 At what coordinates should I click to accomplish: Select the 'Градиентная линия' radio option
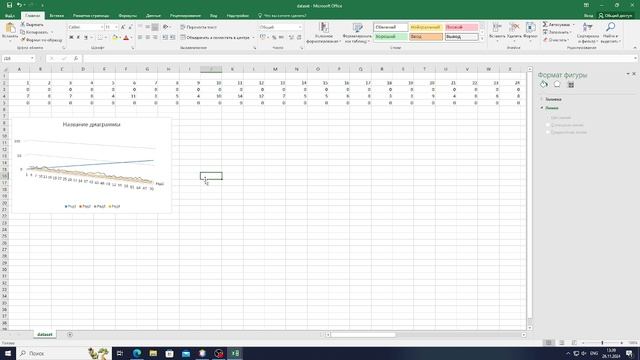tap(548, 132)
